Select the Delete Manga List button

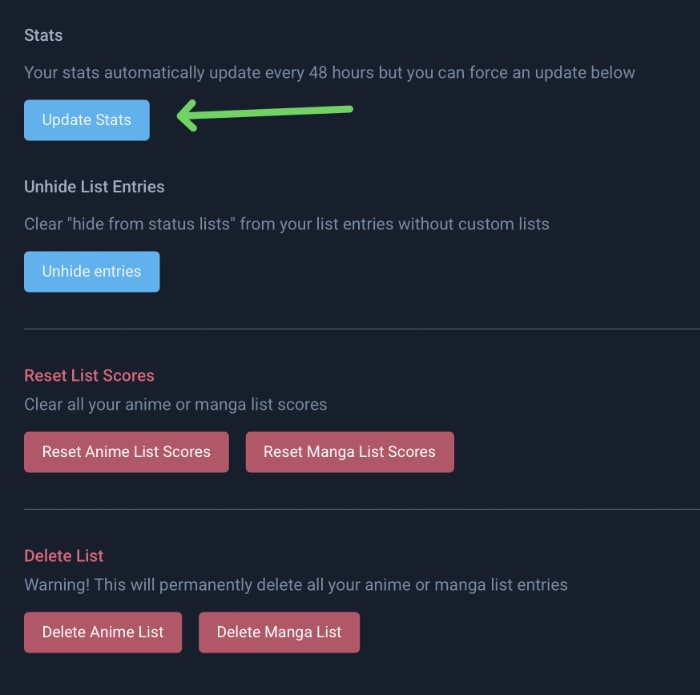tap(279, 632)
